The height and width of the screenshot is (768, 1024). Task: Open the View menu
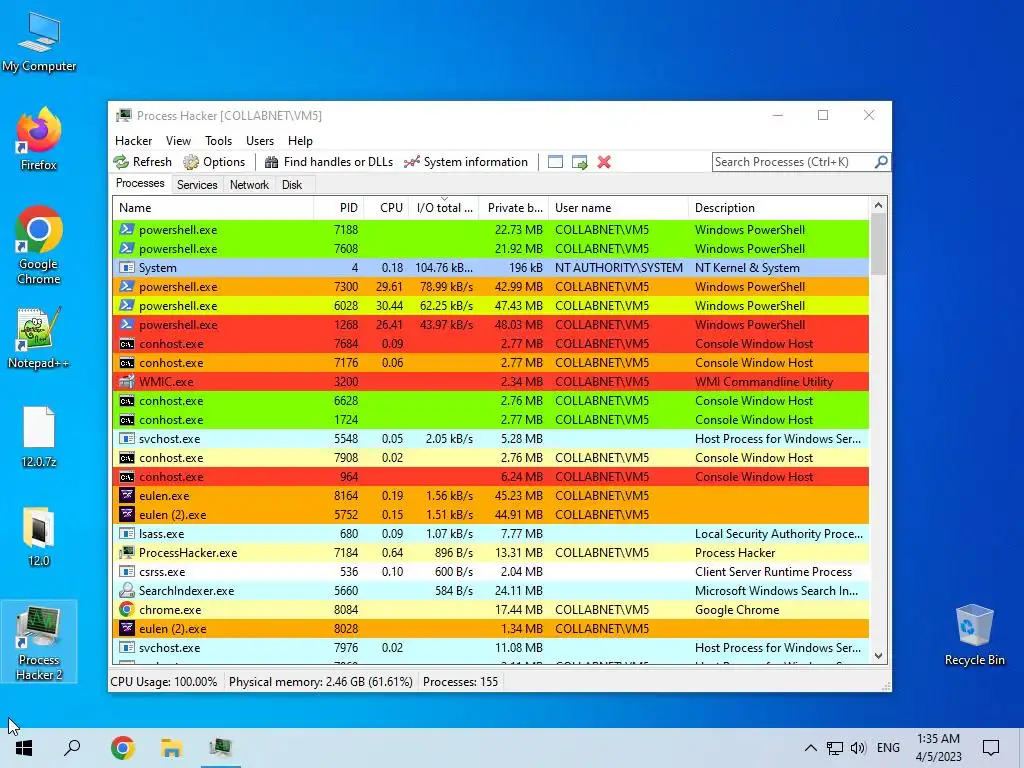coord(178,141)
